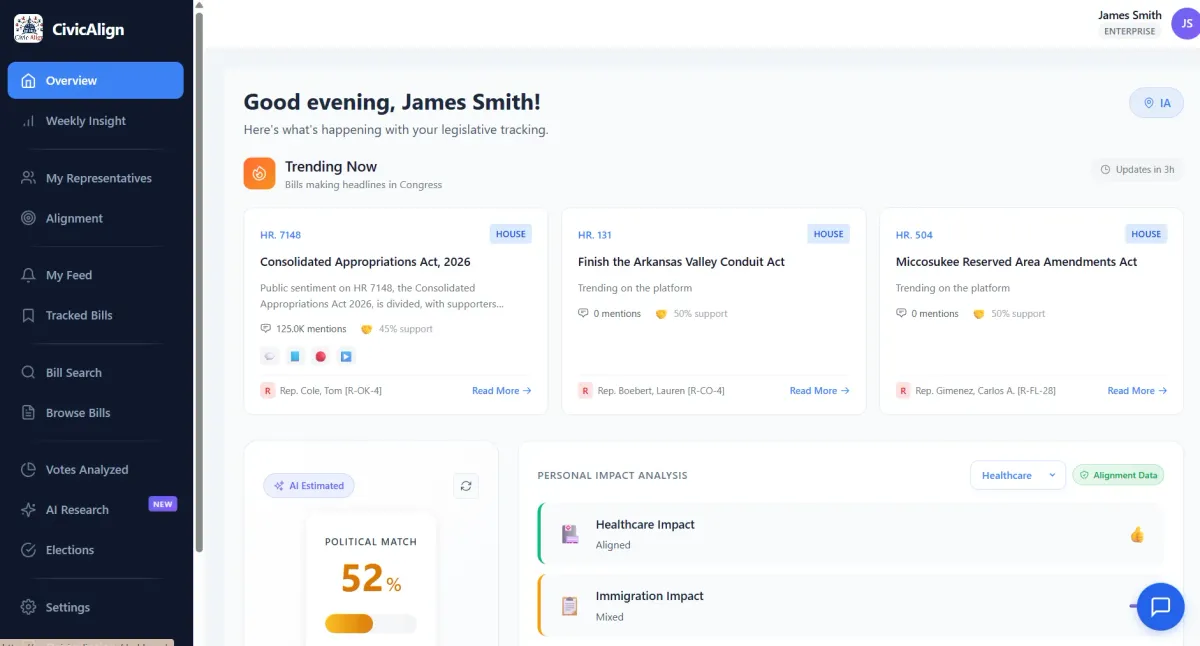Select Tracked Bills from sidebar
This screenshot has width=1200, height=646.
pos(79,315)
